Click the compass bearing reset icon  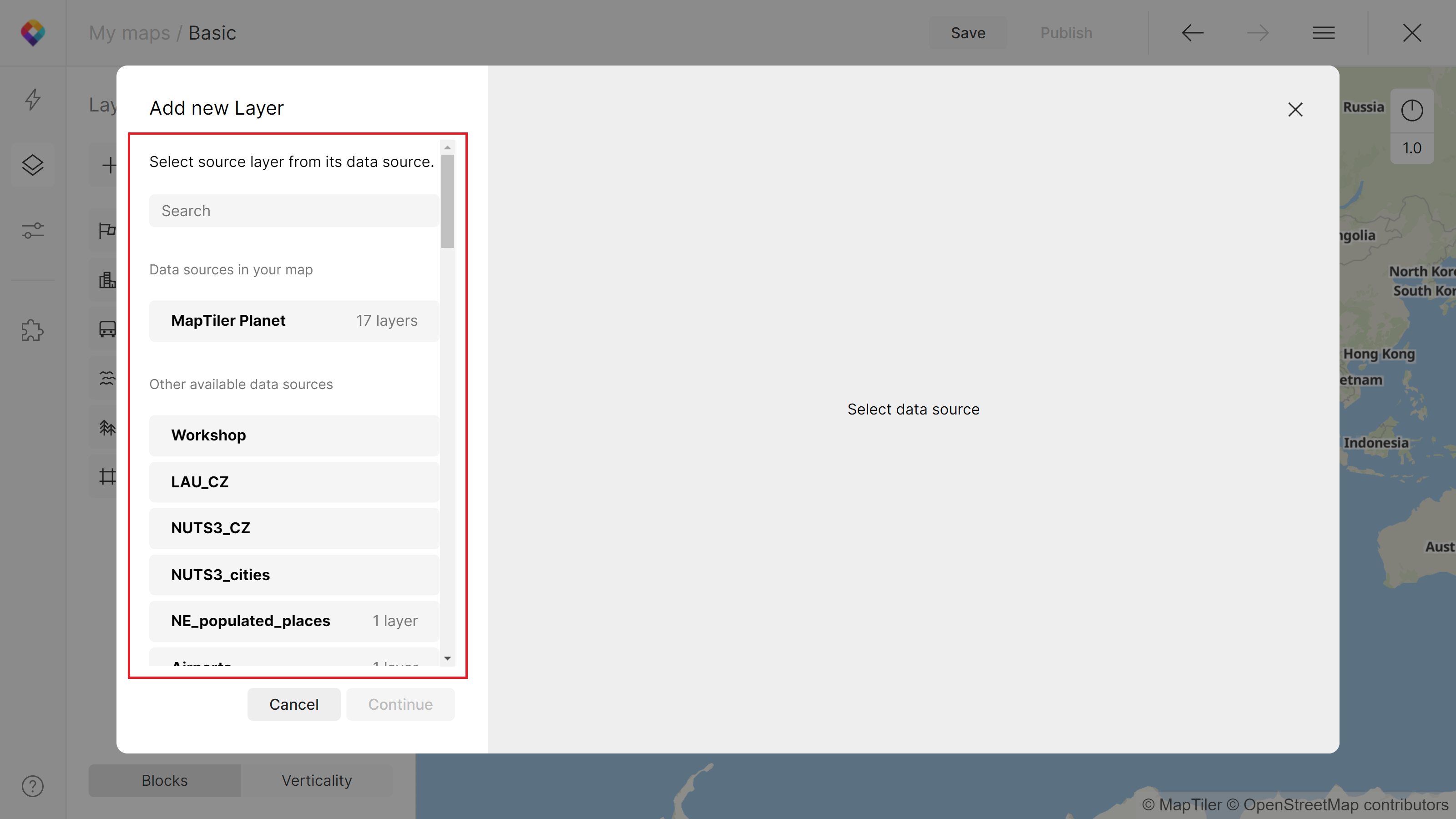[1411, 110]
